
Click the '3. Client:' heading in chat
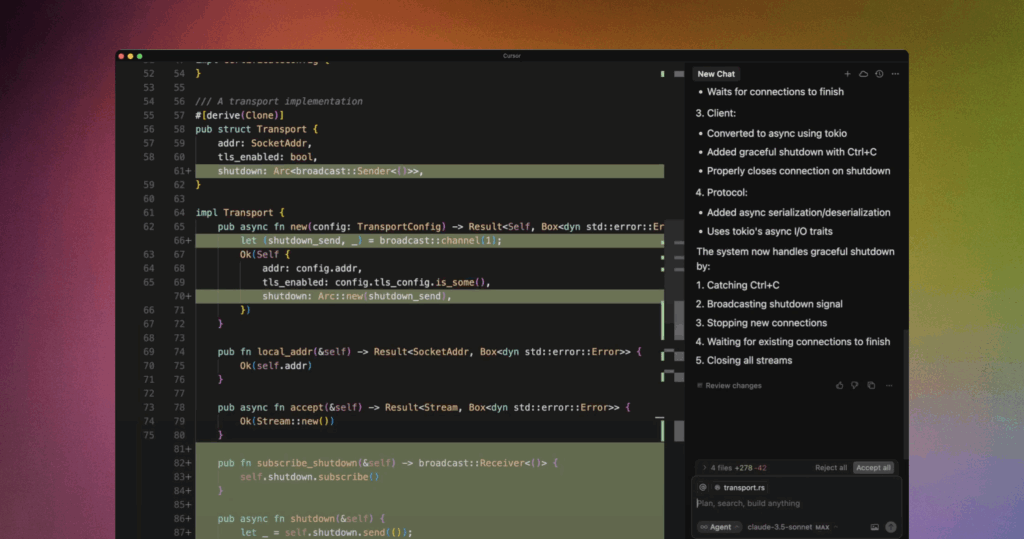[716, 113]
